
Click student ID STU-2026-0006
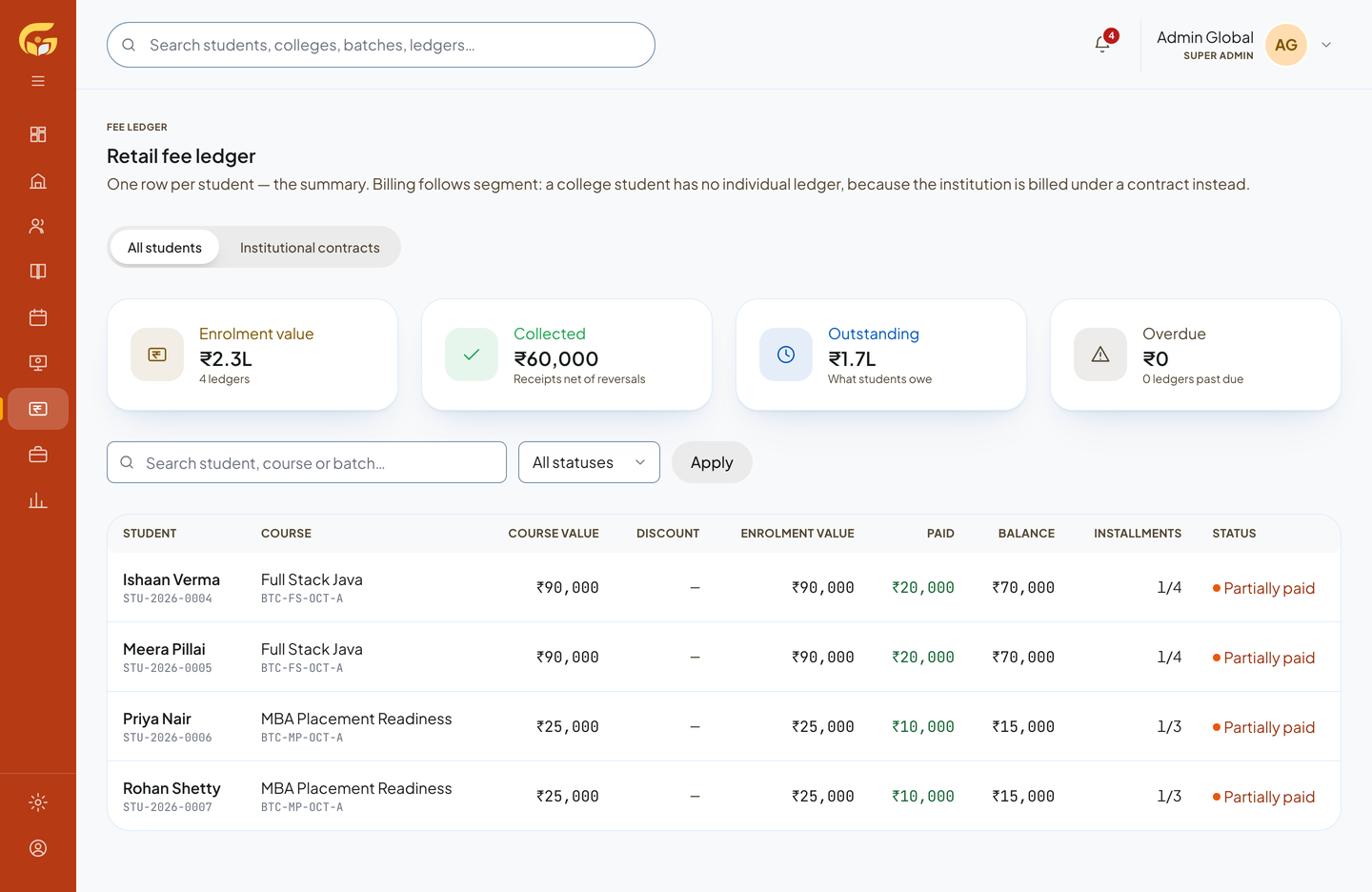click(x=168, y=738)
